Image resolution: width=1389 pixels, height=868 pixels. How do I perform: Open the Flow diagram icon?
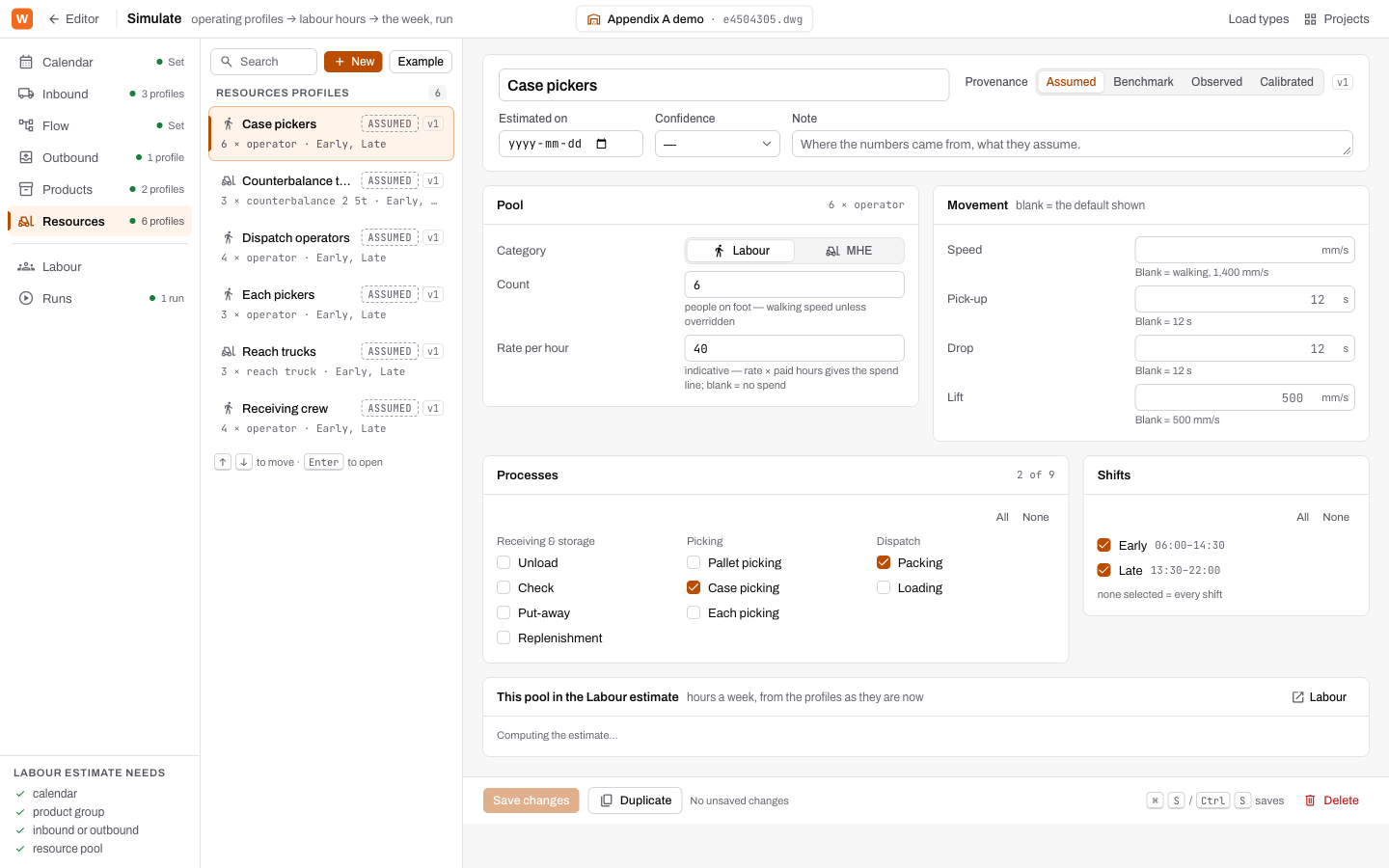tap(26, 125)
